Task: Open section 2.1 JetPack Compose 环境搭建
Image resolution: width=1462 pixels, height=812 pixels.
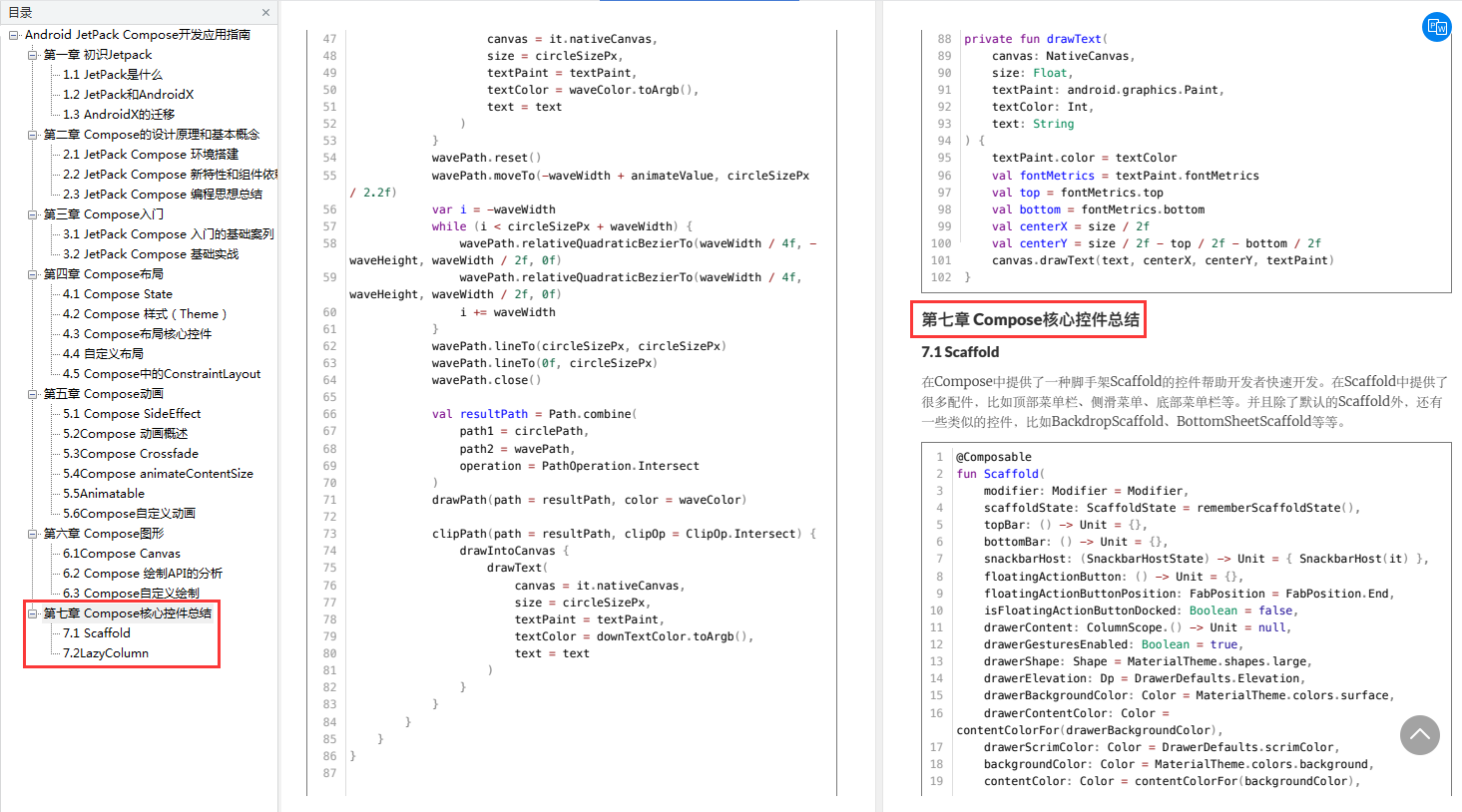Action: 151,155
